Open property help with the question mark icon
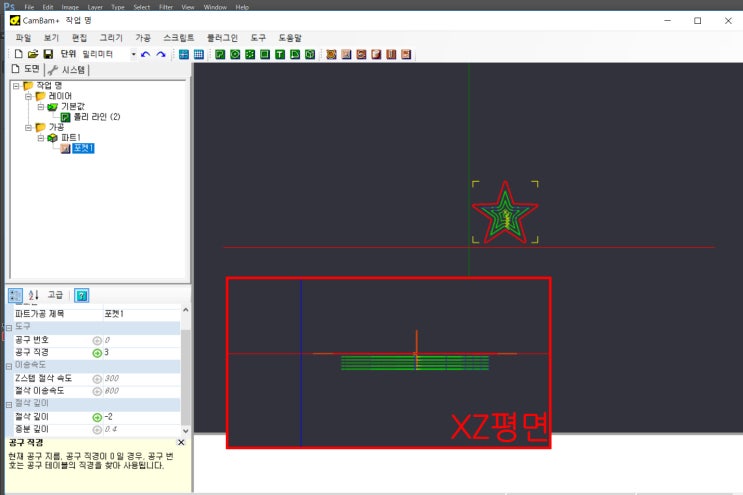 (x=82, y=296)
